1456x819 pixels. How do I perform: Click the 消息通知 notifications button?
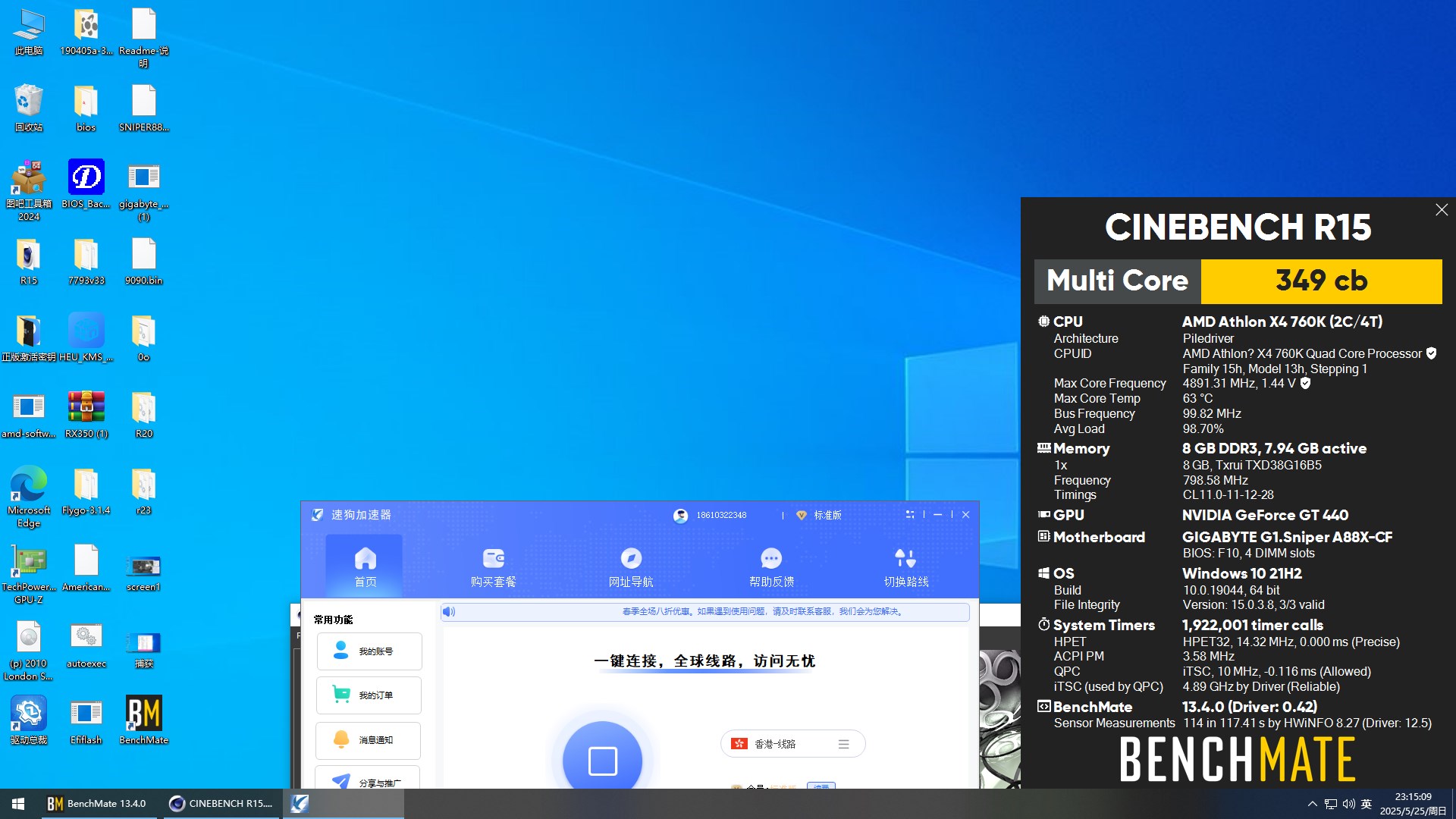click(x=369, y=740)
